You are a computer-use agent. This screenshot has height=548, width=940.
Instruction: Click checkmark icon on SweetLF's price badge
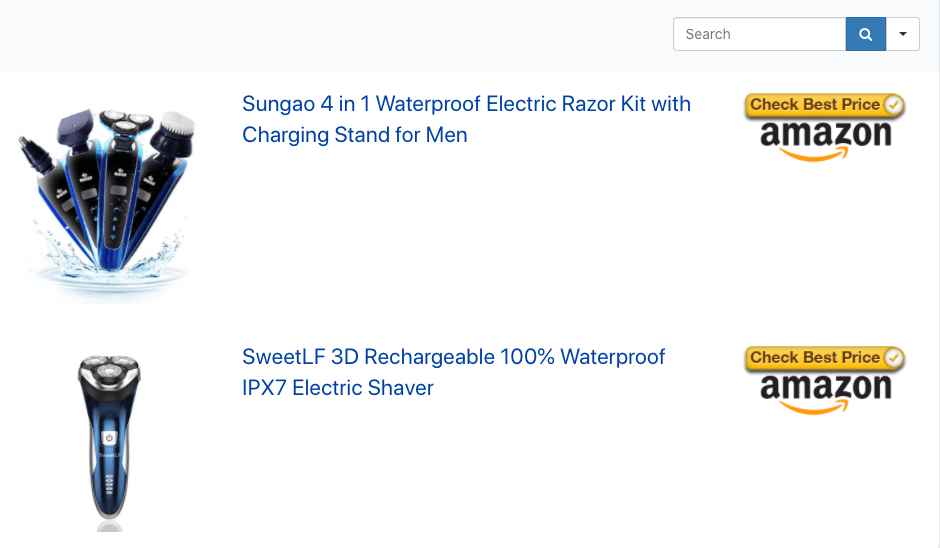[894, 357]
